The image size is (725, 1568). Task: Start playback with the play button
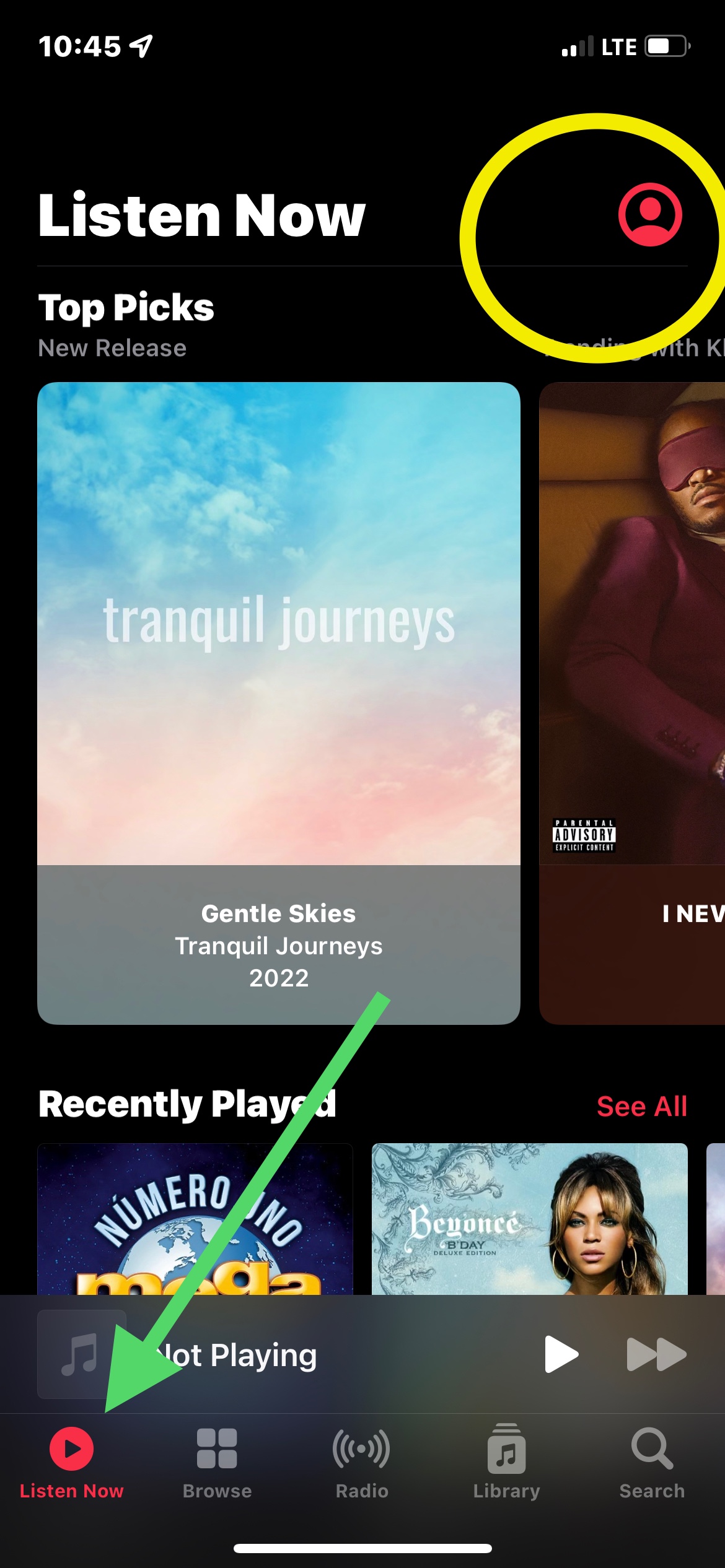561,1354
